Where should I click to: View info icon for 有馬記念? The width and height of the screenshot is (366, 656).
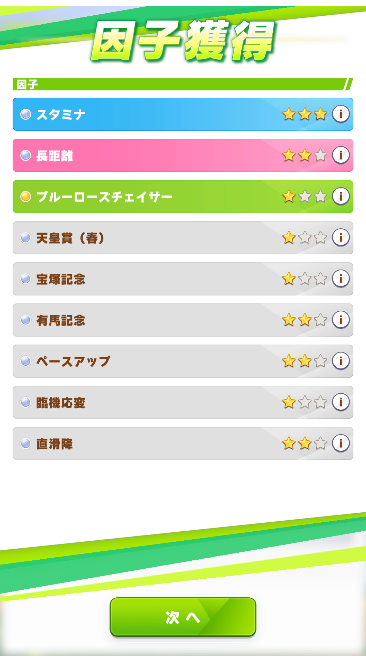pyautogui.click(x=341, y=320)
